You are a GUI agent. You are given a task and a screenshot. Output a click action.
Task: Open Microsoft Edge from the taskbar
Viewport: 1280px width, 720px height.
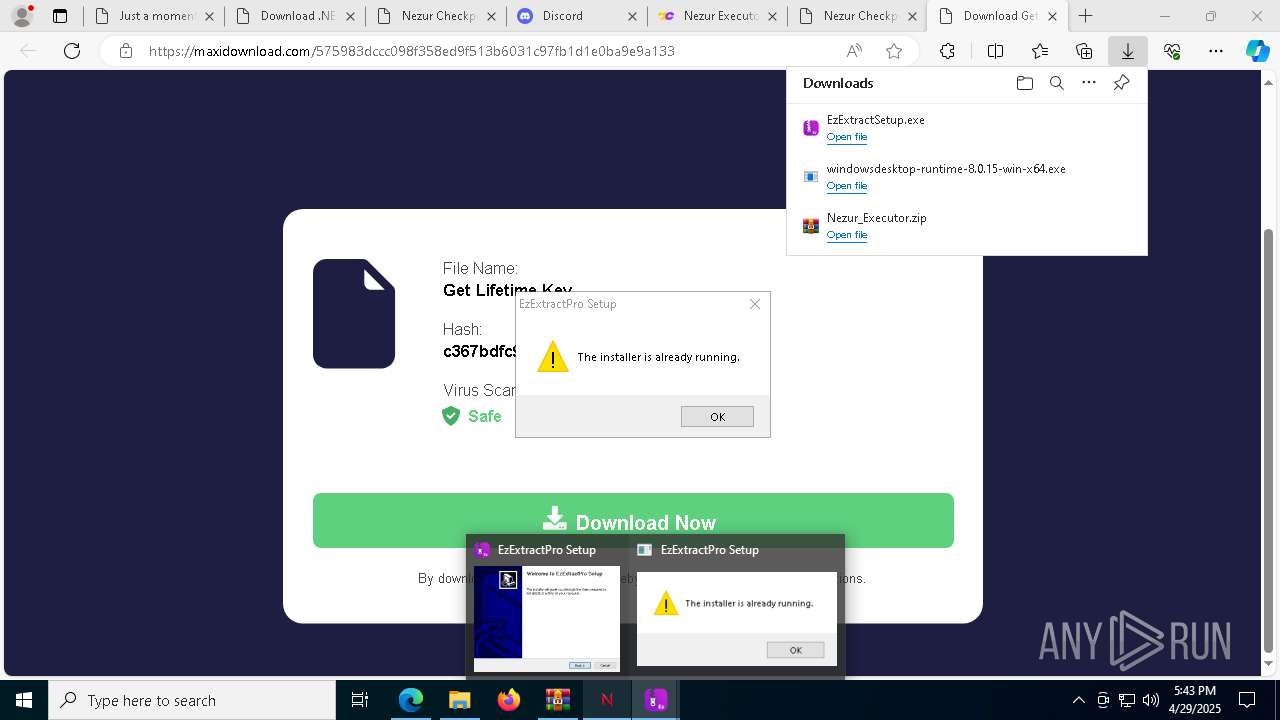click(x=411, y=700)
